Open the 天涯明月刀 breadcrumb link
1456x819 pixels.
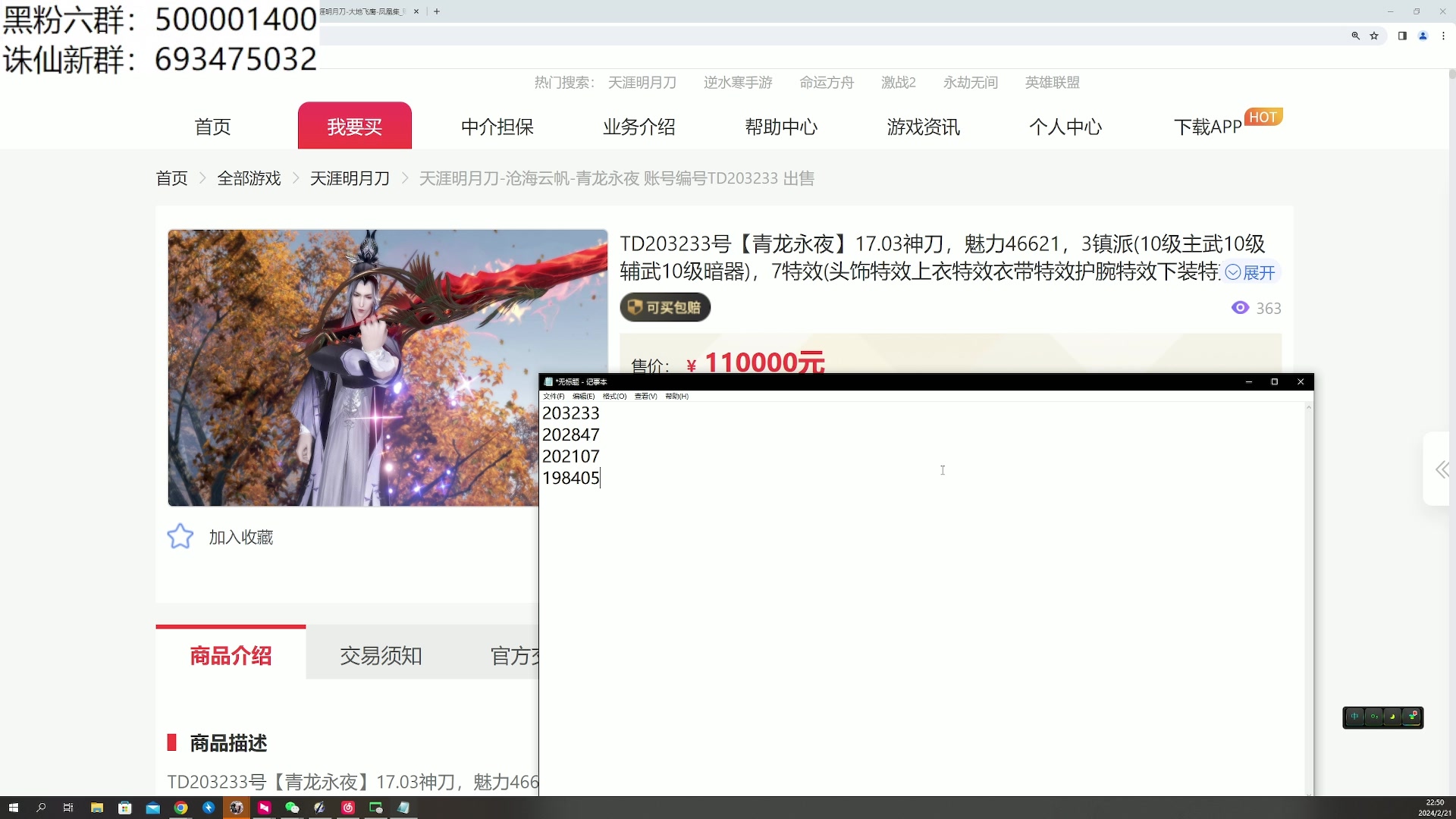click(x=350, y=177)
